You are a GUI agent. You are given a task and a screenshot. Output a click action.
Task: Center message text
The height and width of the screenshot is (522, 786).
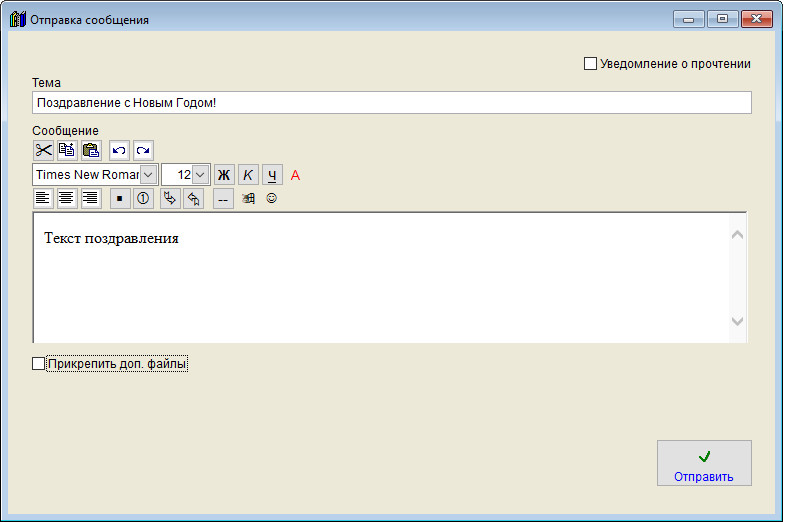[x=67, y=199]
